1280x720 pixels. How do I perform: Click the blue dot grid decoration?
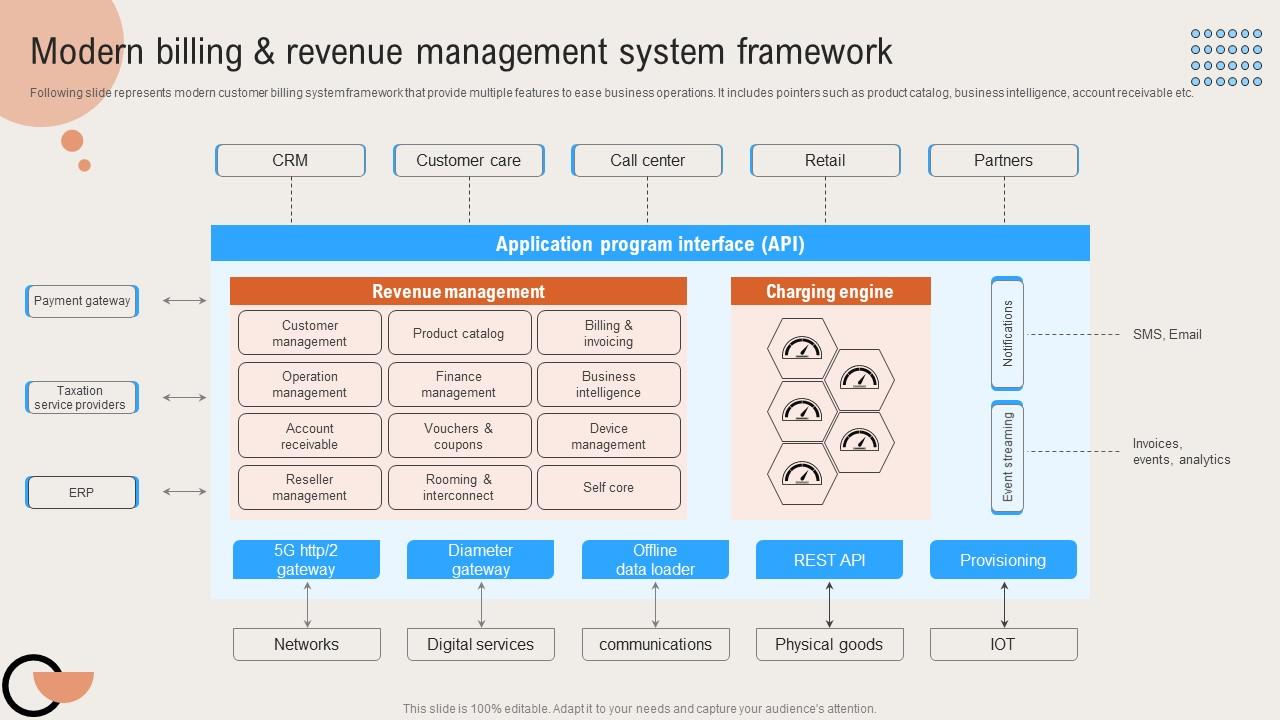(x=1226, y=58)
